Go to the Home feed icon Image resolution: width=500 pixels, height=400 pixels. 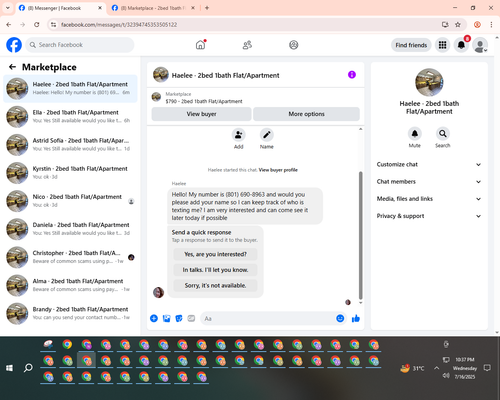click(x=200, y=45)
